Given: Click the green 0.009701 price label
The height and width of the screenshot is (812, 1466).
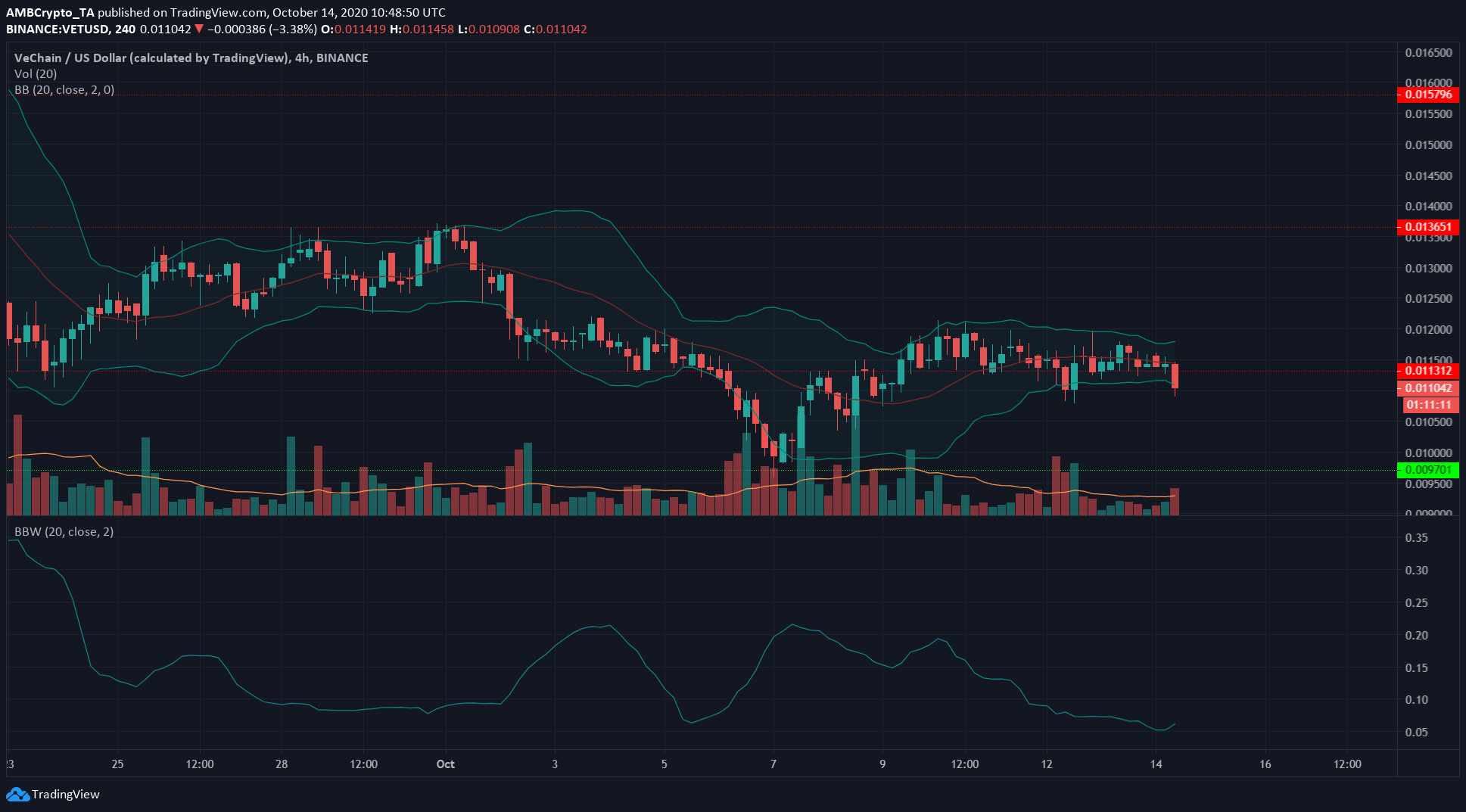Looking at the screenshot, I should [1427, 470].
